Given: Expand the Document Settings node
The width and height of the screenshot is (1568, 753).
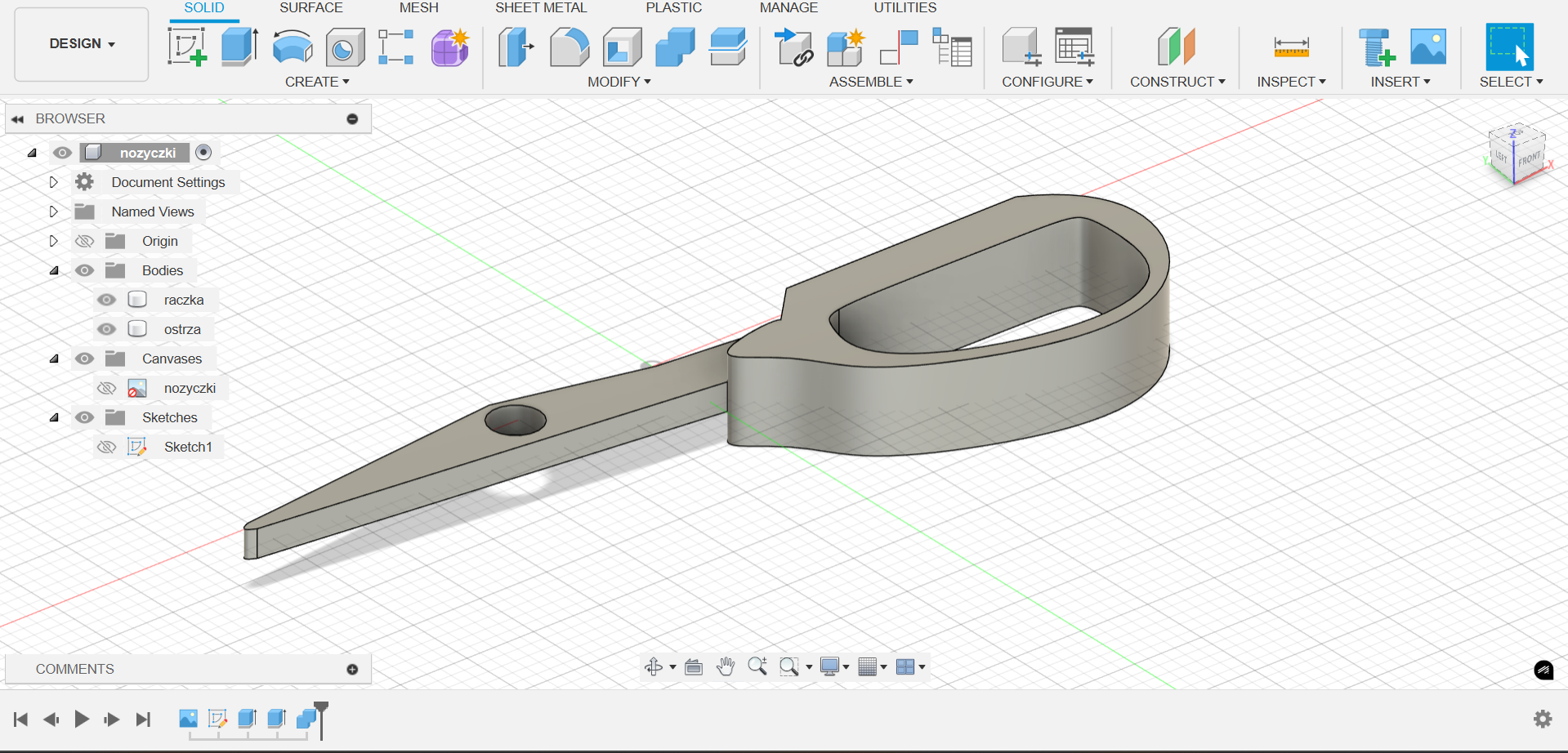Looking at the screenshot, I should pyautogui.click(x=53, y=182).
